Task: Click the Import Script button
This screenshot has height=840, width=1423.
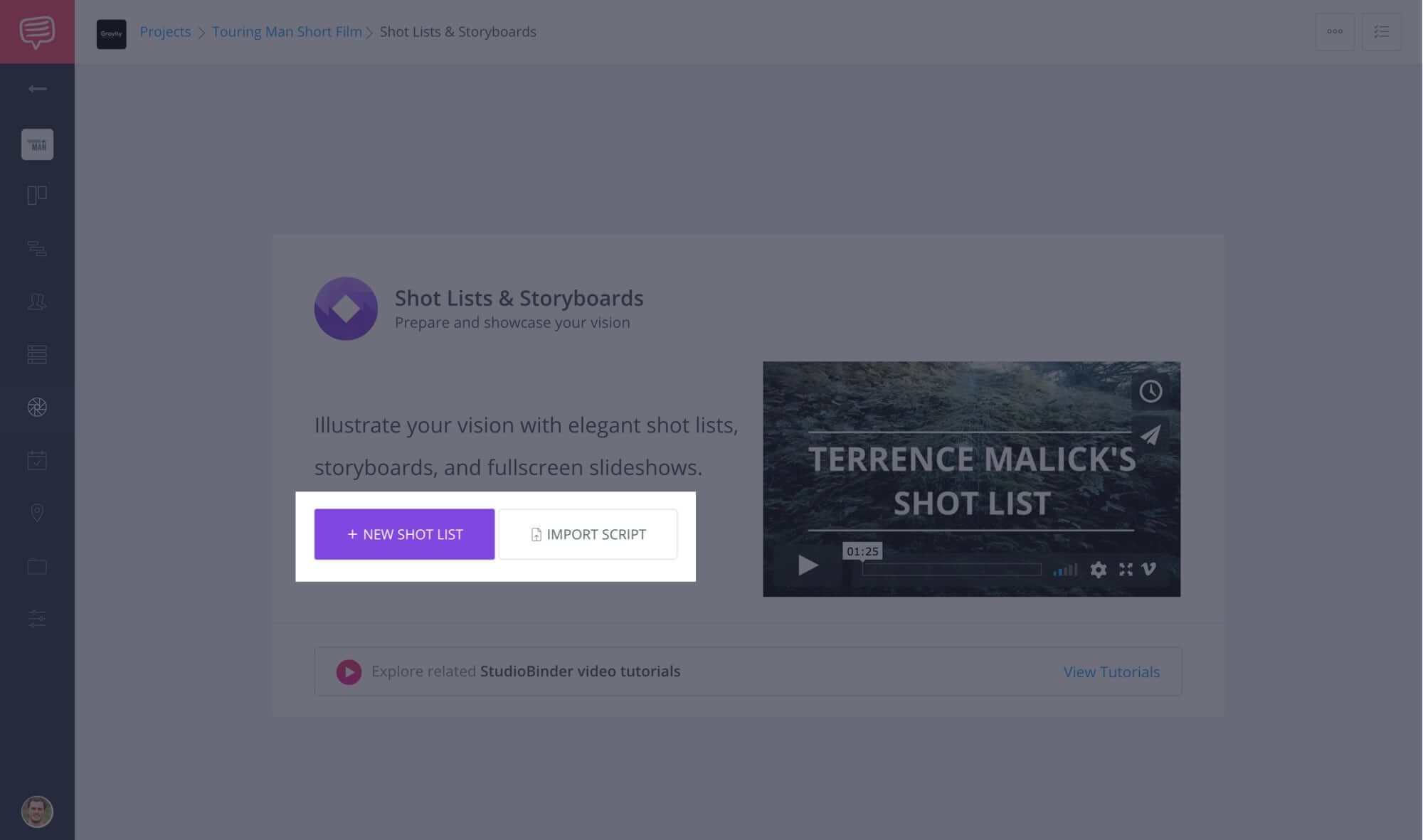Action: (588, 534)
